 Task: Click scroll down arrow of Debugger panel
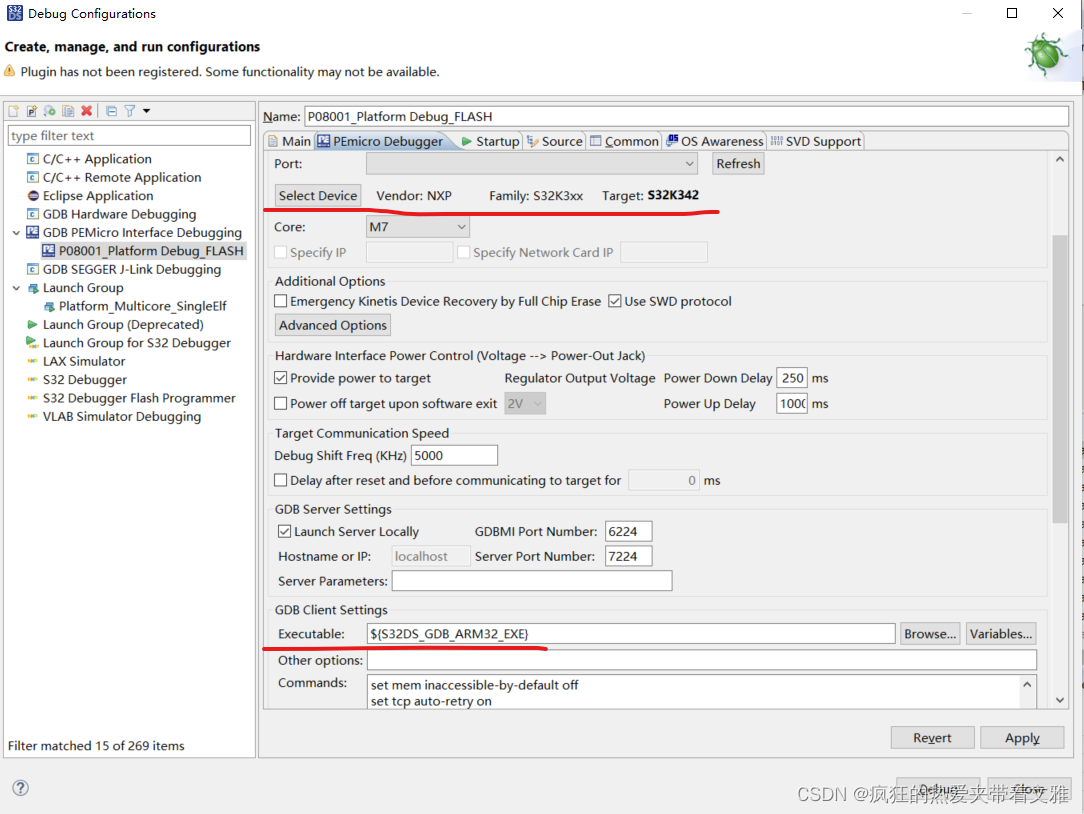(x=1060, y=700)
